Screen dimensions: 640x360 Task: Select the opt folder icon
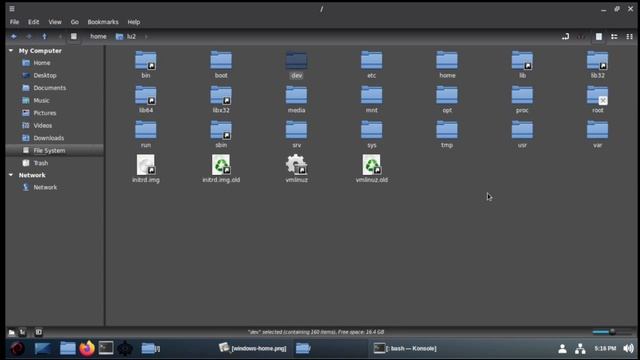point(447,95)
